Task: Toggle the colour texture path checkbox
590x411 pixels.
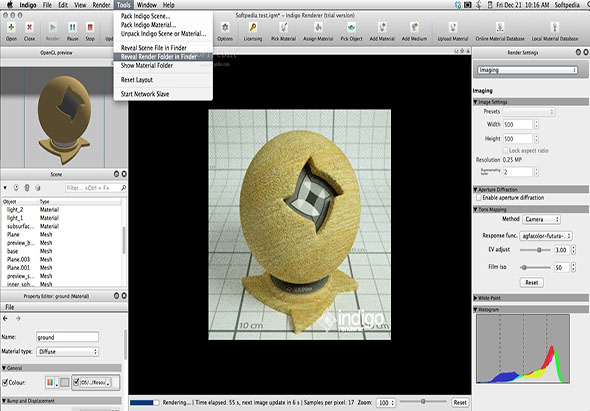Action: [x=76, y=382]
